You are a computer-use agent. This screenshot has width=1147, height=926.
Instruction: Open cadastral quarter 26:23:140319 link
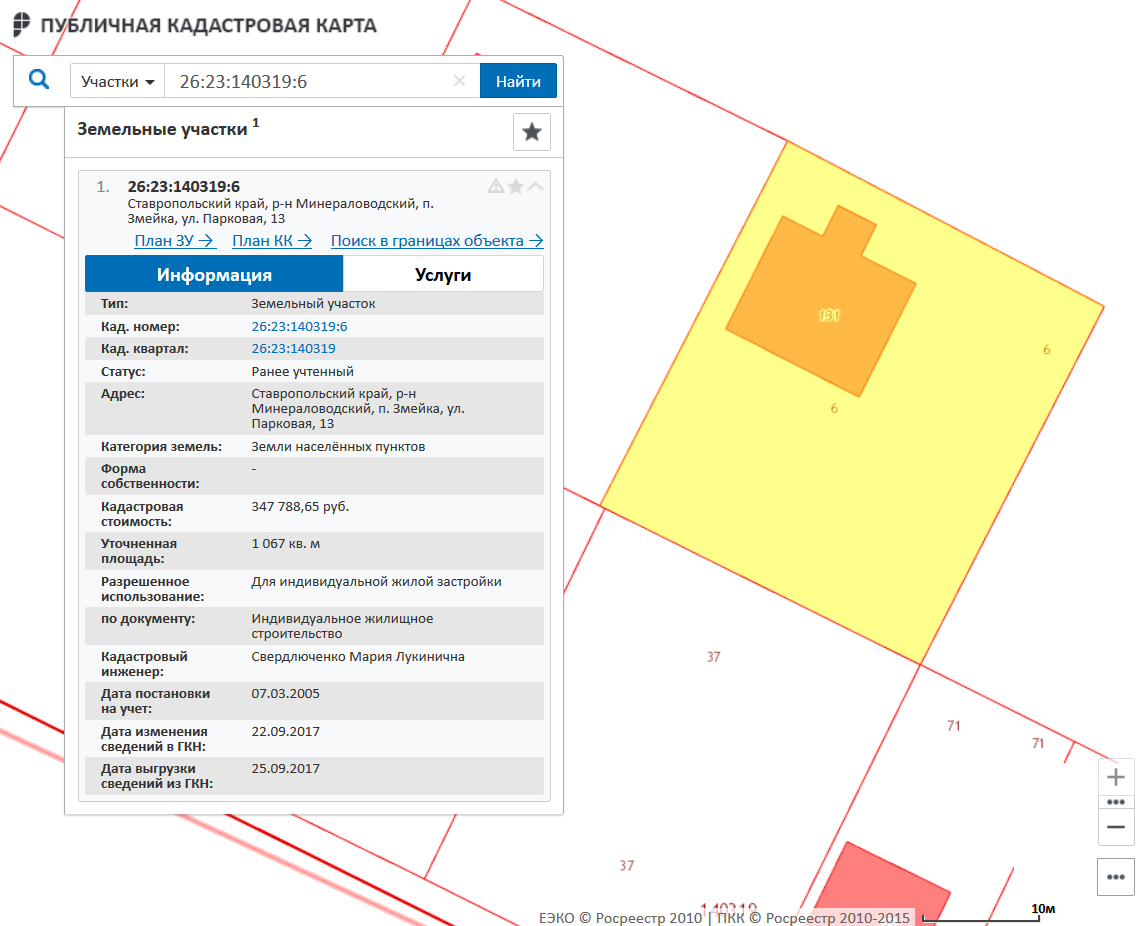293,349
